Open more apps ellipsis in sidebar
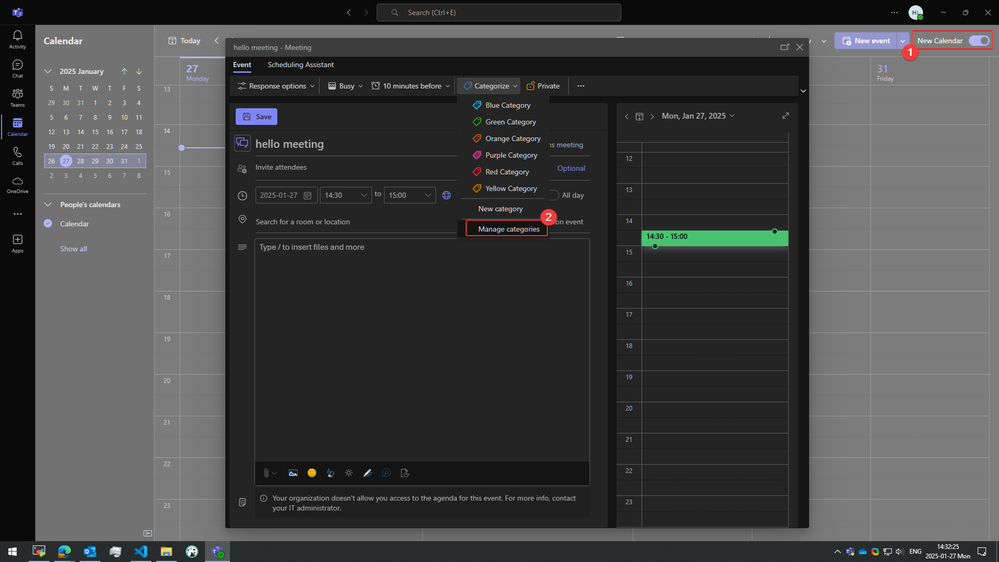 [x=17, y=214]
